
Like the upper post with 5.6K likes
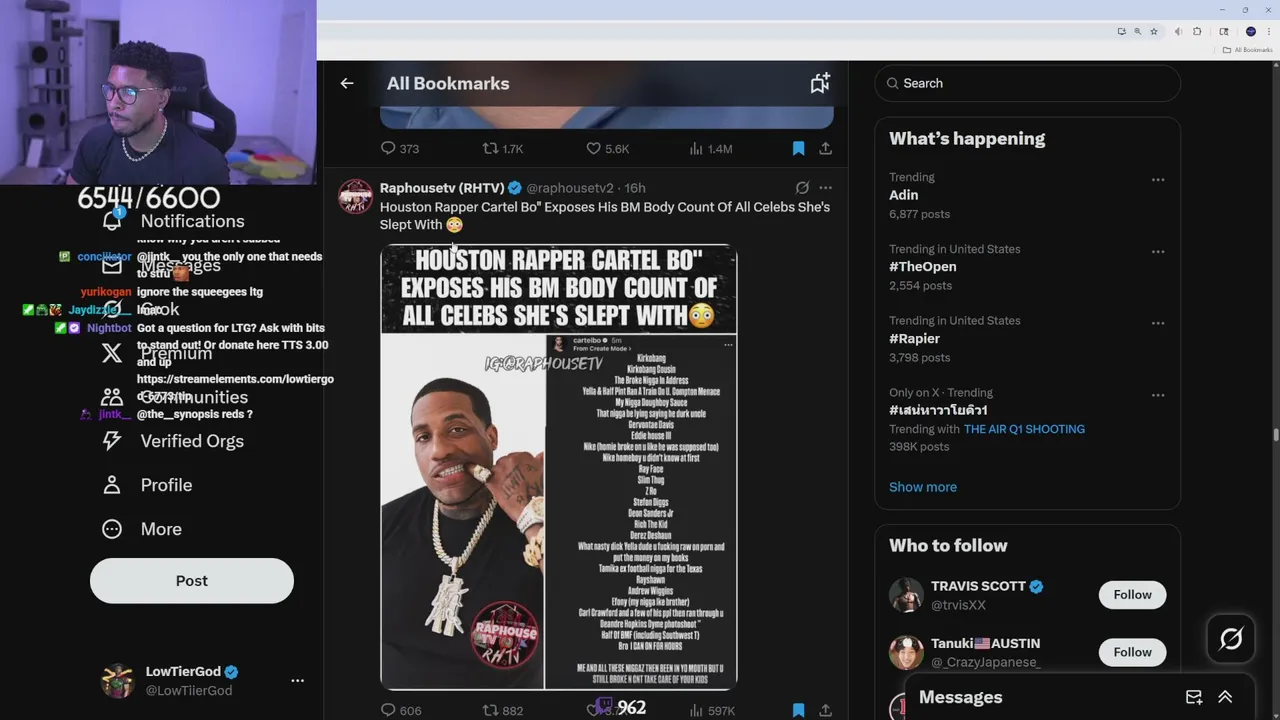click(x=607, y=148)
